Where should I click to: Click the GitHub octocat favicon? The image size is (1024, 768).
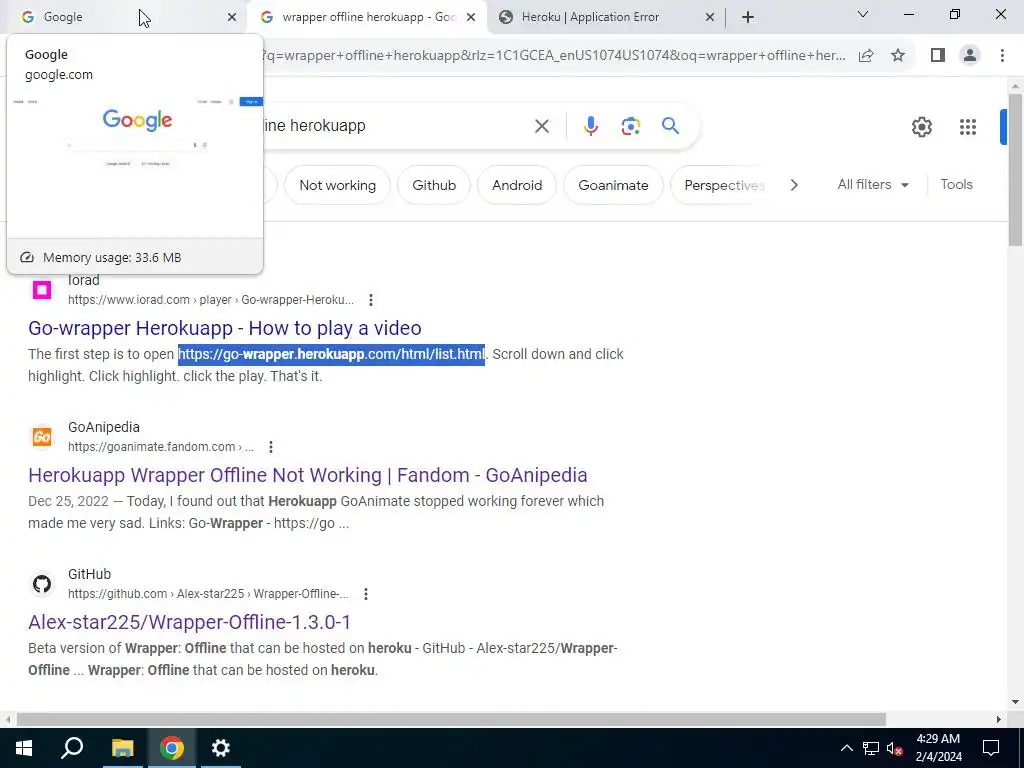[42, 583]
